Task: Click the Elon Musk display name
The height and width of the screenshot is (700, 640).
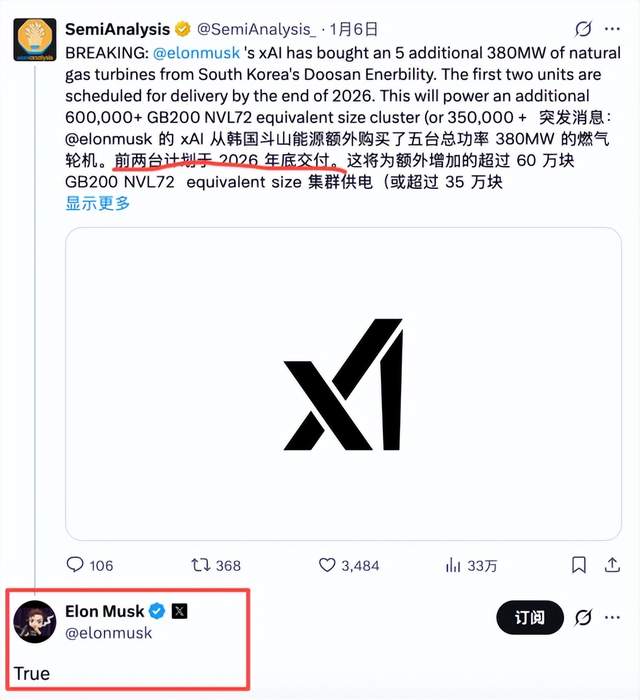Action: (104, 611)
